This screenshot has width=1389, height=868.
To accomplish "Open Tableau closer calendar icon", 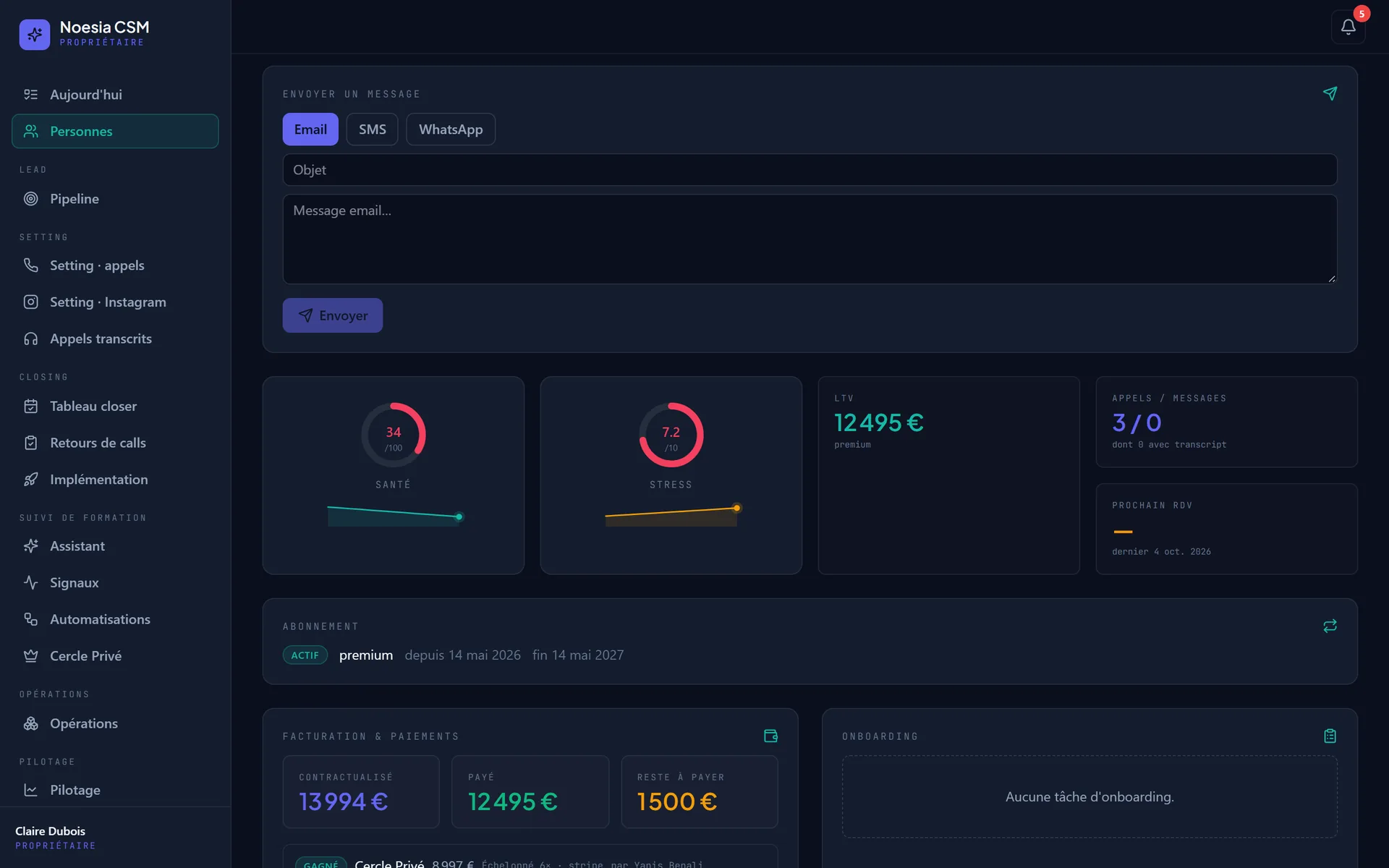I will click(x=30, y=407).
